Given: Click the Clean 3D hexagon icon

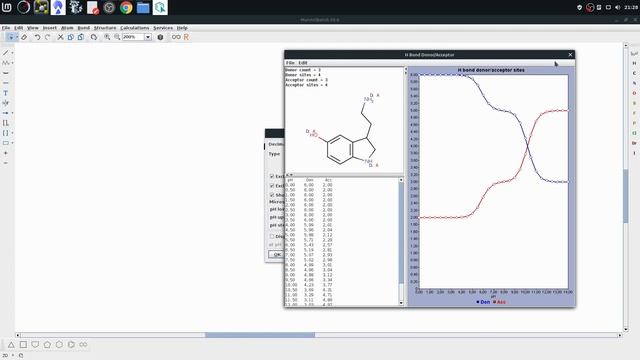Looking at the screenshot, I should pos(160,37).
